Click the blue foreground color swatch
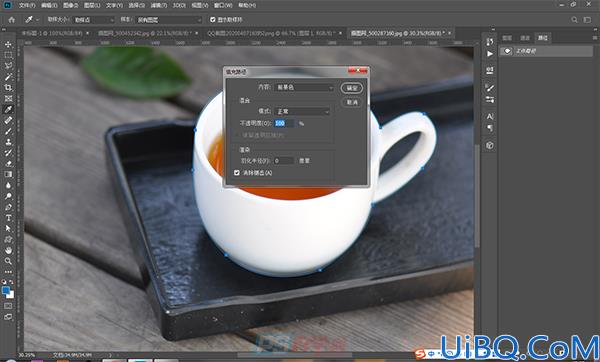The image size is (600, 362). click(x=6, y=291)
